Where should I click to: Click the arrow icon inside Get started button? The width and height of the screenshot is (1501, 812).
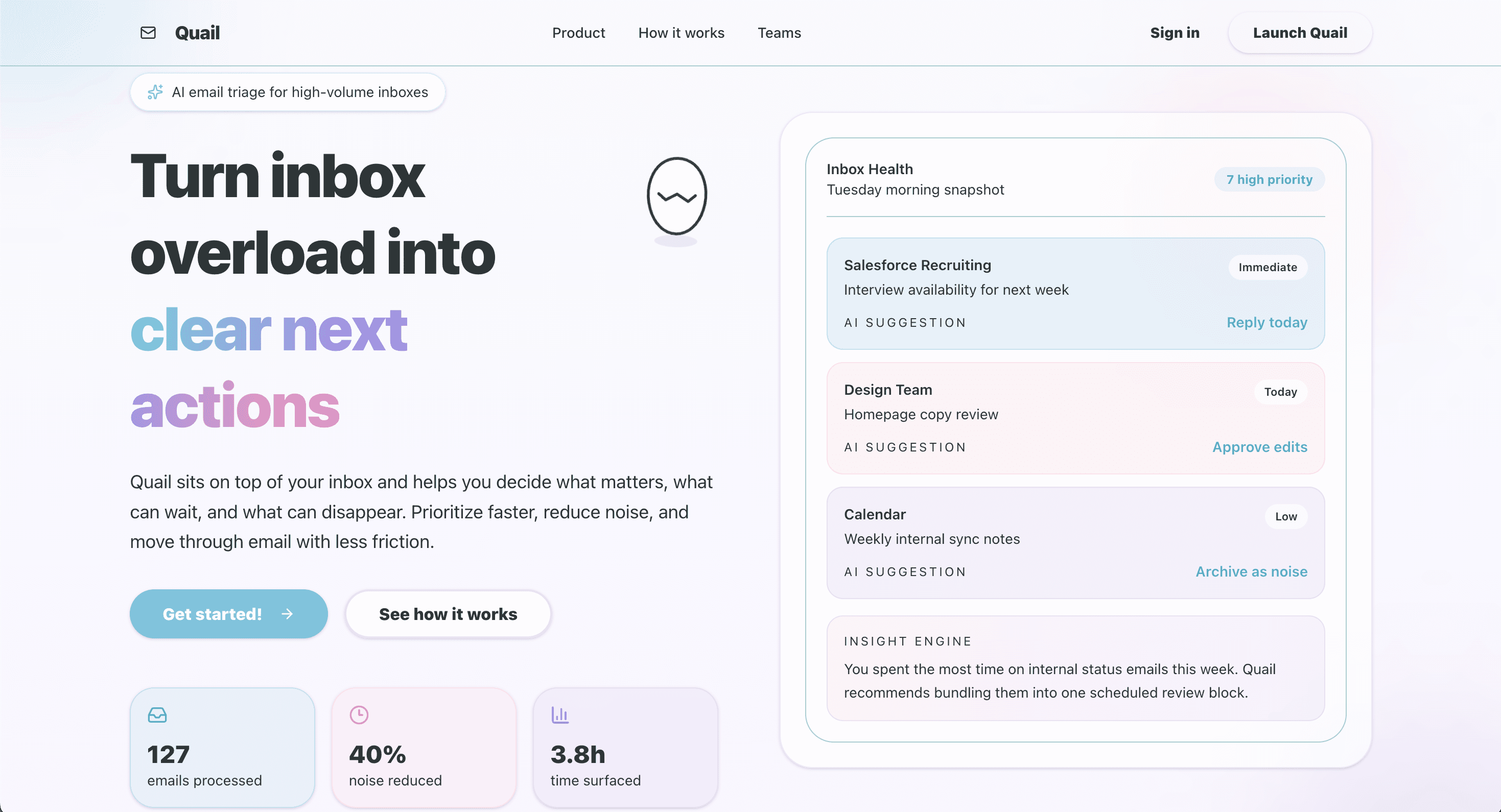(287, 614)
